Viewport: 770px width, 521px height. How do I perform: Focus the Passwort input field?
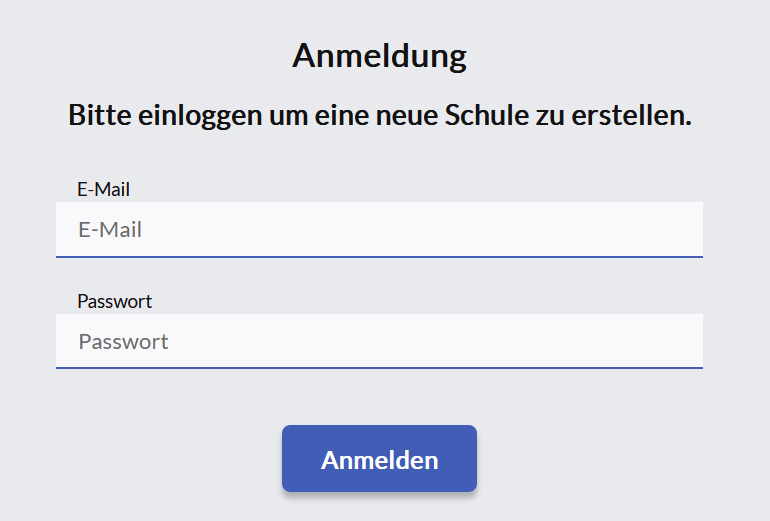[379, 342]
